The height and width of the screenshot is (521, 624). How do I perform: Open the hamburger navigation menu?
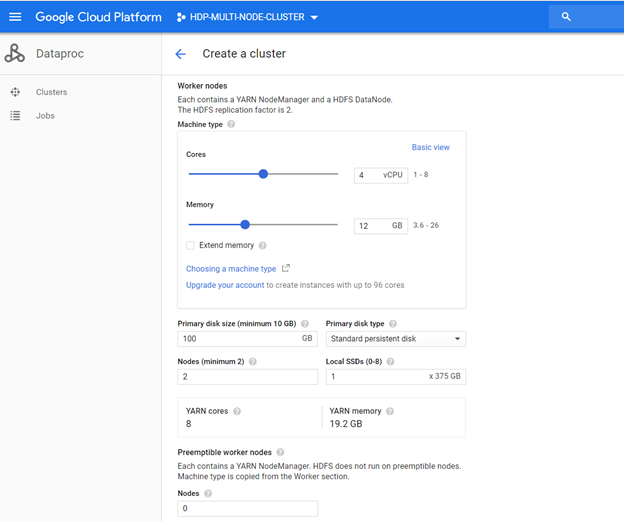(15, 17)
